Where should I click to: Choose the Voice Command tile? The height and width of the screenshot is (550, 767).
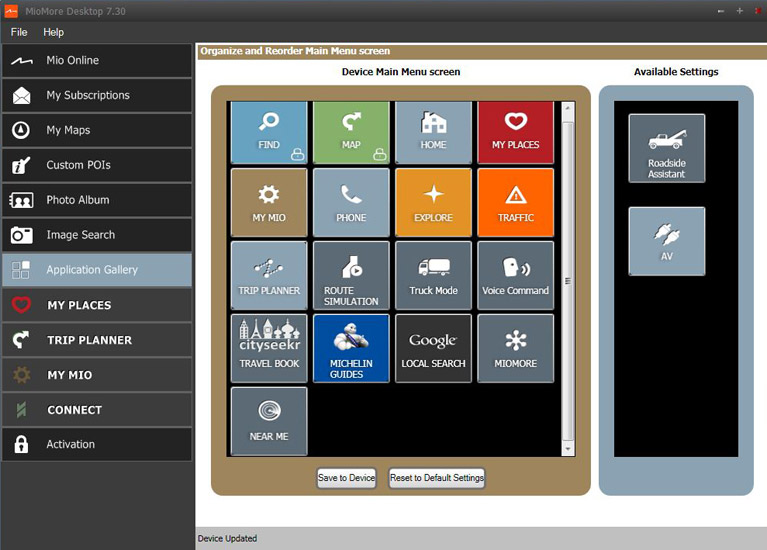click(x=516, y=275)
